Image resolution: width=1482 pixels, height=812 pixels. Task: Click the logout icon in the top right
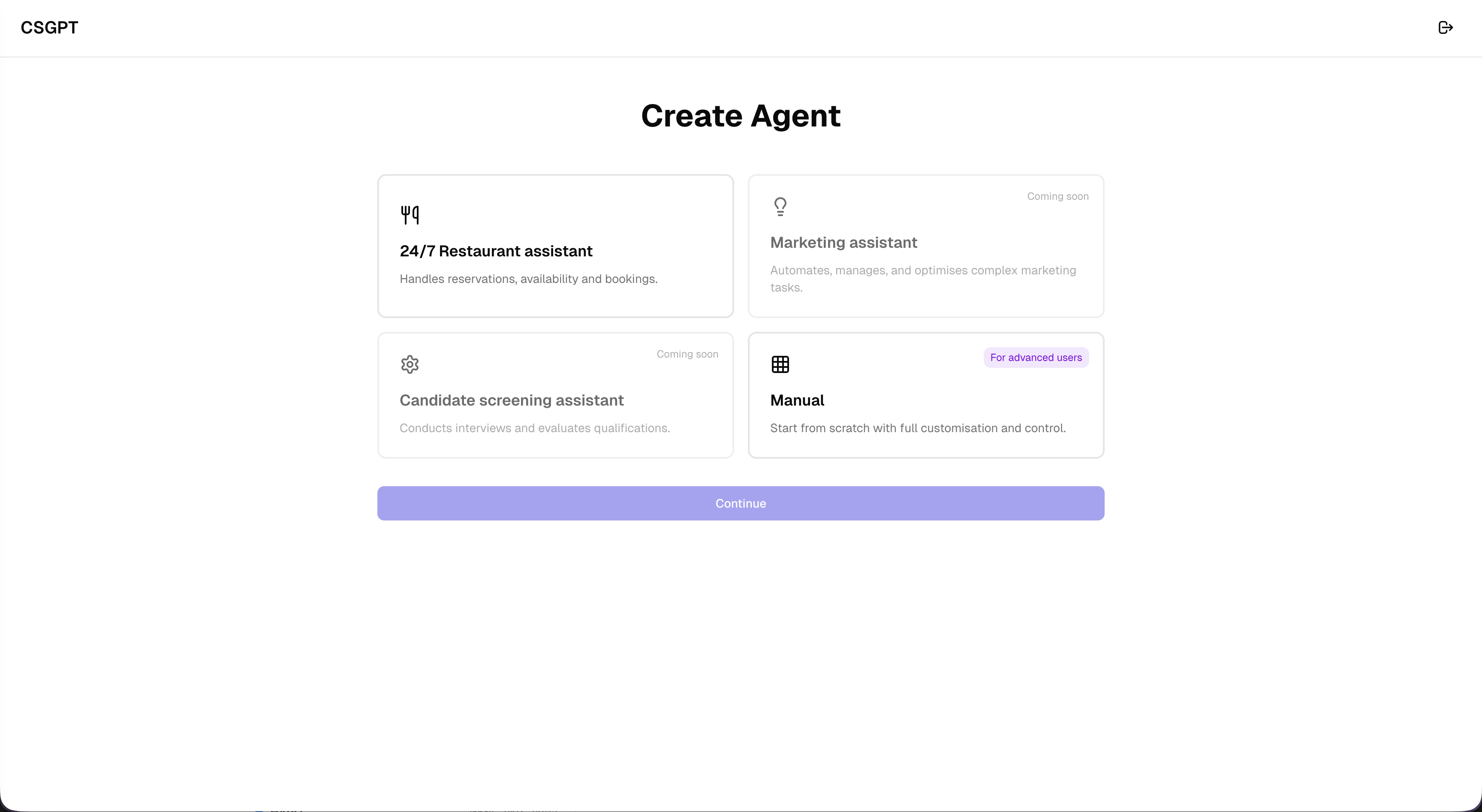1446,27
